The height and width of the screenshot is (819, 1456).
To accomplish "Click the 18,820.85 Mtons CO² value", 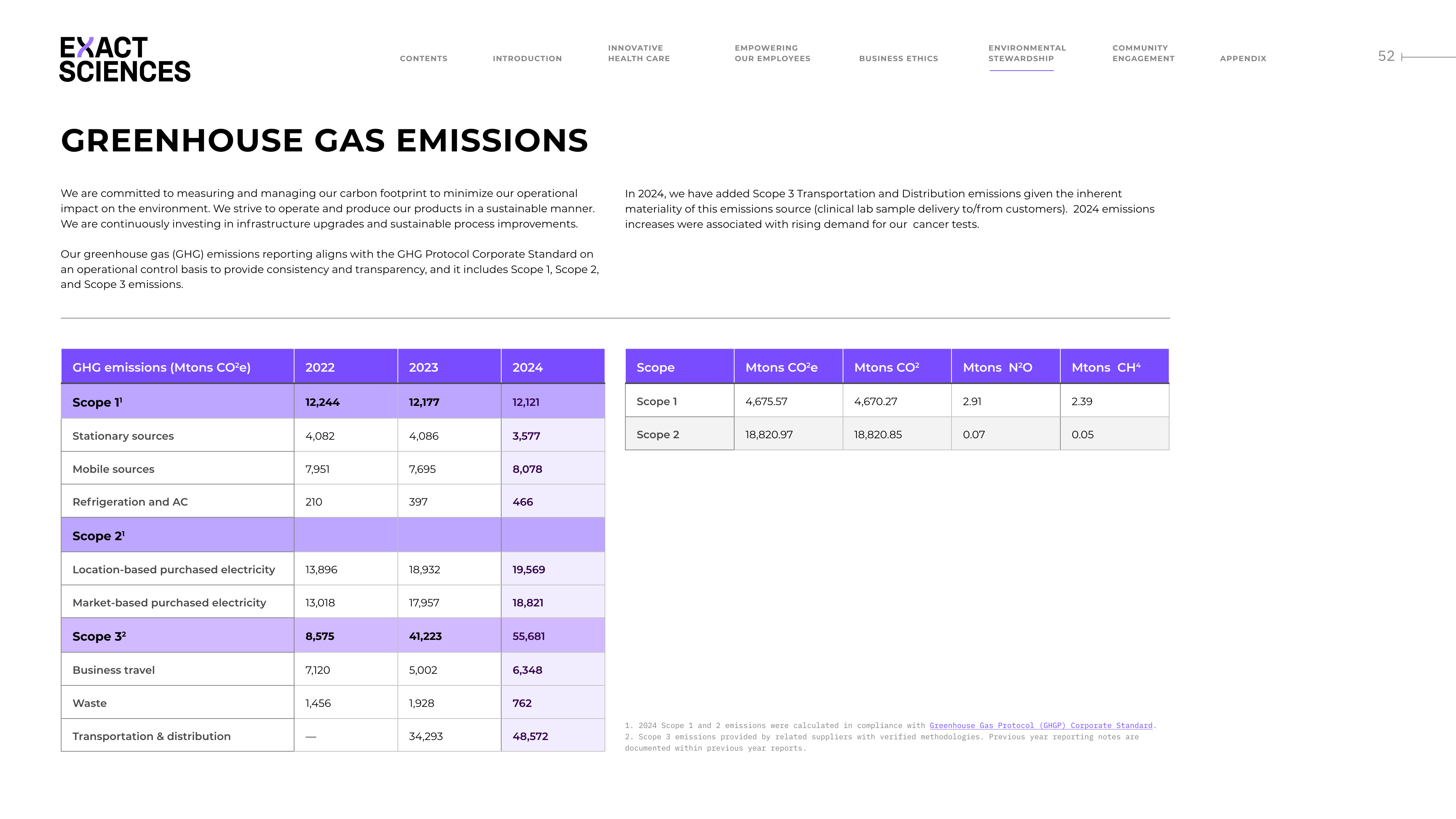I will pyautogui.click(x=878, y=435).
